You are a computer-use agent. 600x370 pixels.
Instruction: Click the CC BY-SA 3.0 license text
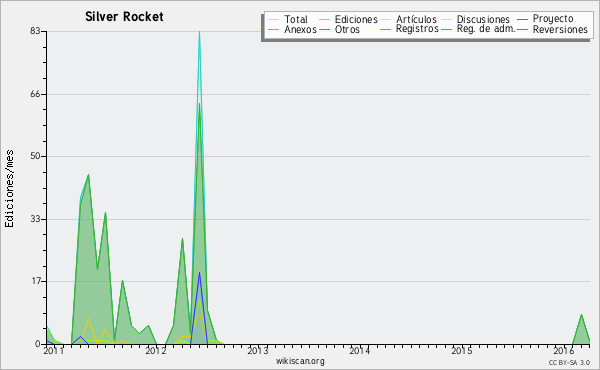[x=569, y=362]
